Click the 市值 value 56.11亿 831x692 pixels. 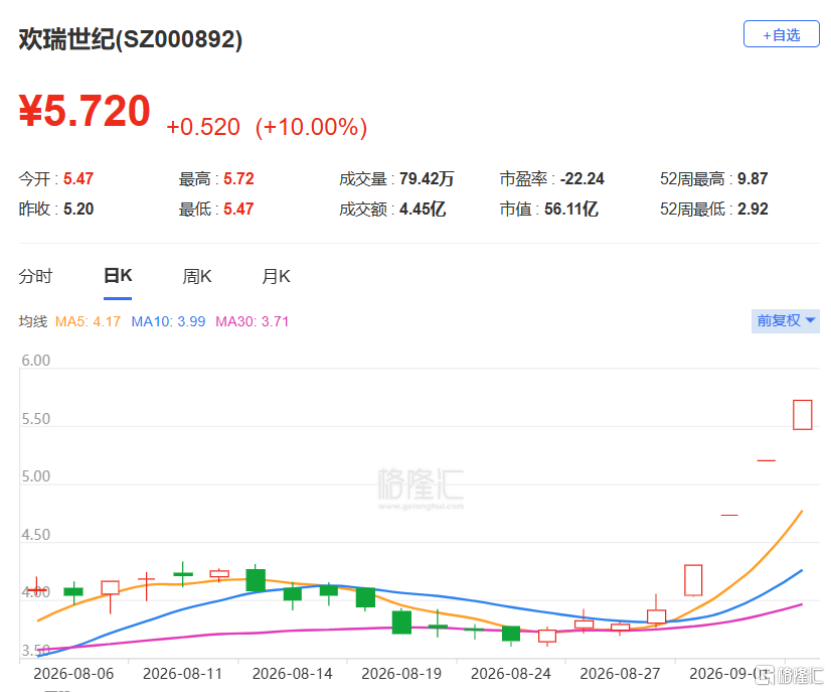coord(571,209)
